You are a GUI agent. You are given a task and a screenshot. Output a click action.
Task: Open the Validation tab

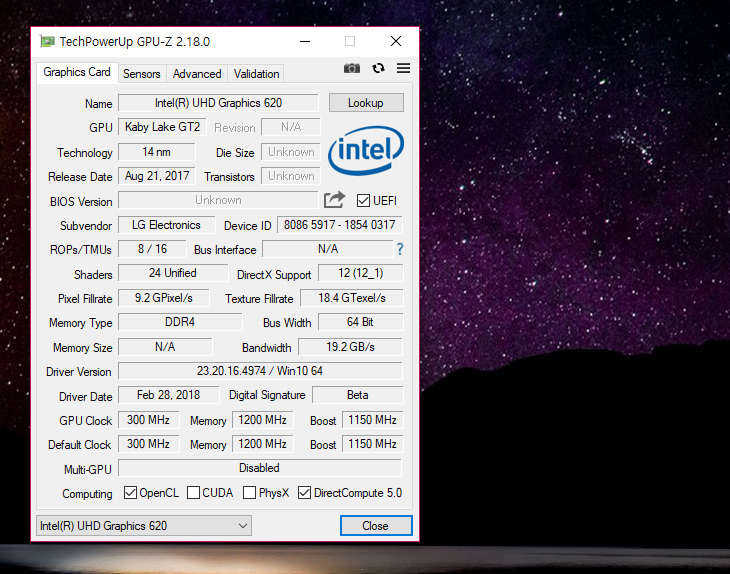tap(256, 74)
